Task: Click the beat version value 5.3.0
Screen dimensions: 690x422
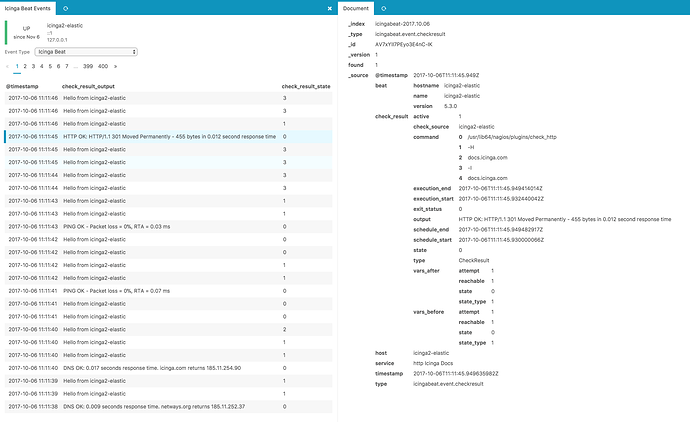Action: pyautogui.click(x=451, y=106)
